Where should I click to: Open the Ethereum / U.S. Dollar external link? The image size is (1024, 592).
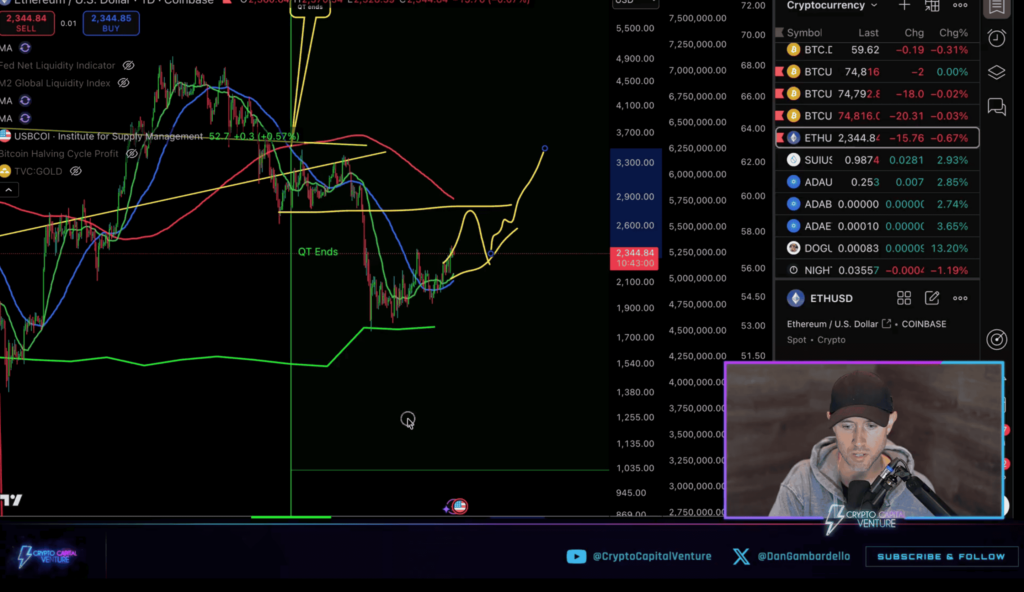886,324
